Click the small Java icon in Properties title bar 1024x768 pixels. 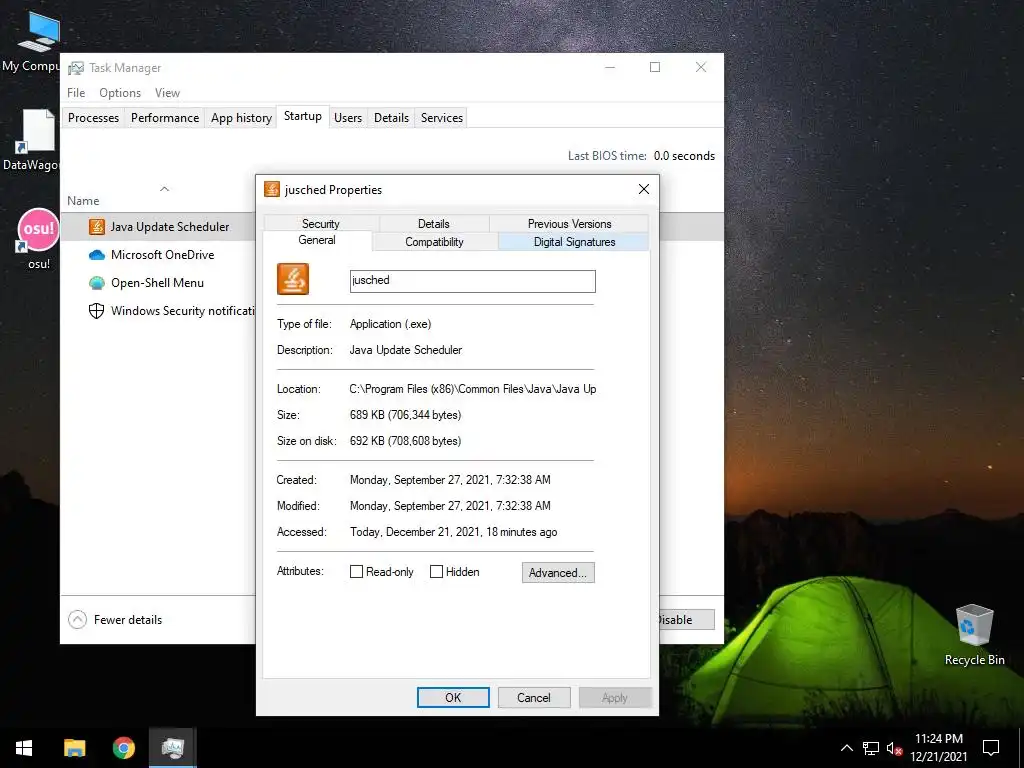coord(272,189)
